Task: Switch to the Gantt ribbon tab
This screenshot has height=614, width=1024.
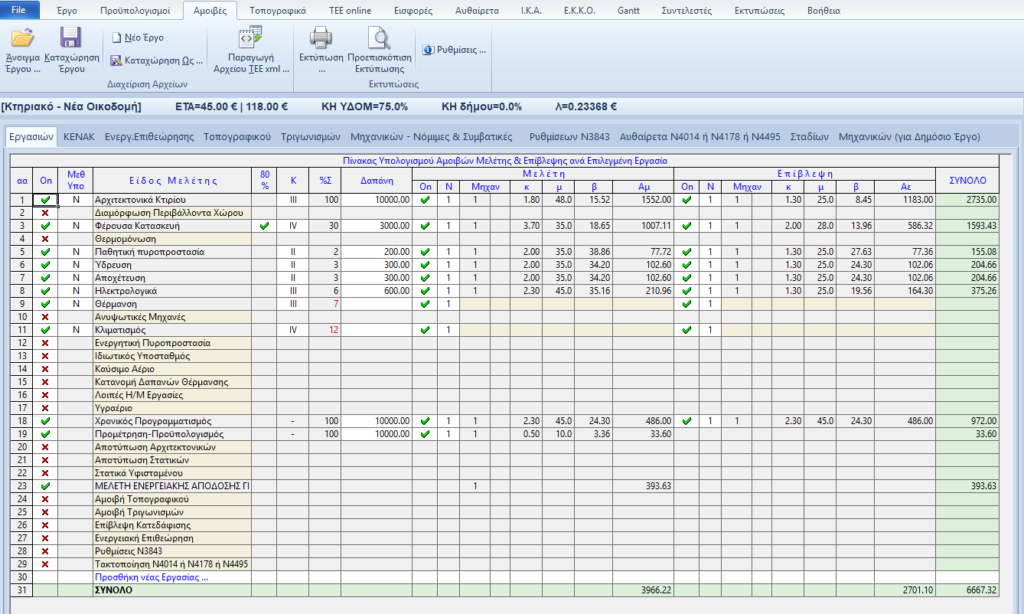Action: 626,10
